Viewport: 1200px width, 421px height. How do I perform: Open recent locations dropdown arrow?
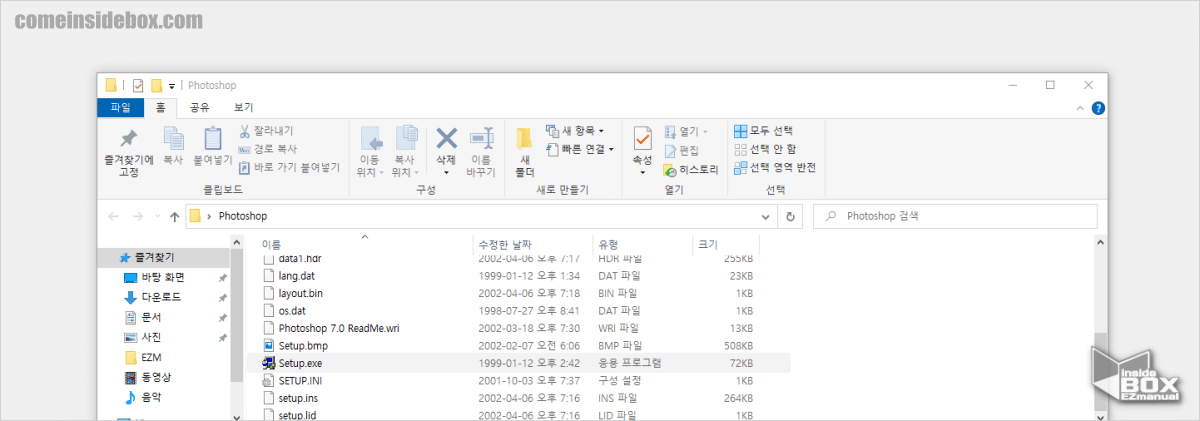click(157, 216)
